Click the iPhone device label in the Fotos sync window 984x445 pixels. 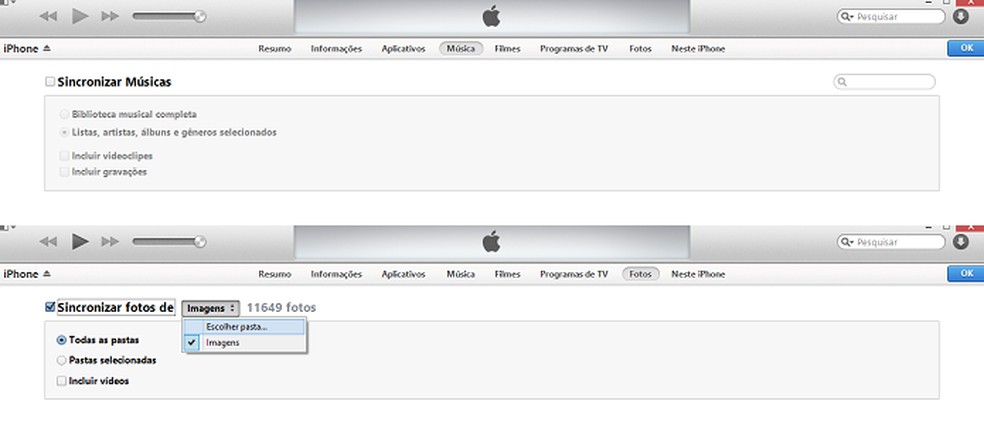click(21, 274)
